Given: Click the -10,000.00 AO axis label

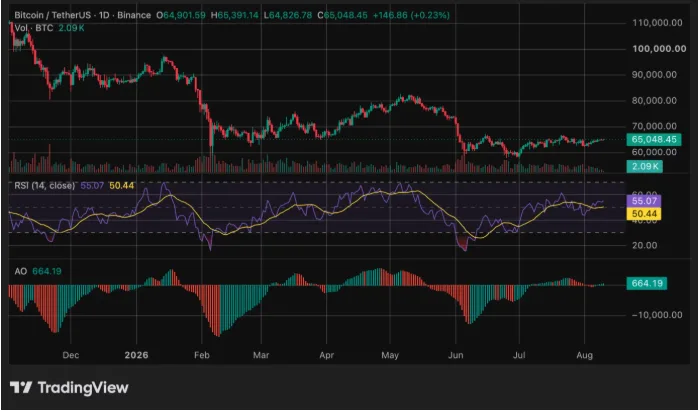Looking at the screenshot, I should 655,315.
